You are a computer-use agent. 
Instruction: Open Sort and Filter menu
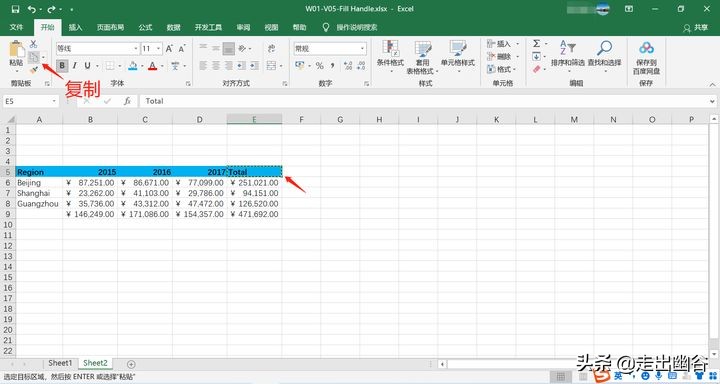point(568,56)
